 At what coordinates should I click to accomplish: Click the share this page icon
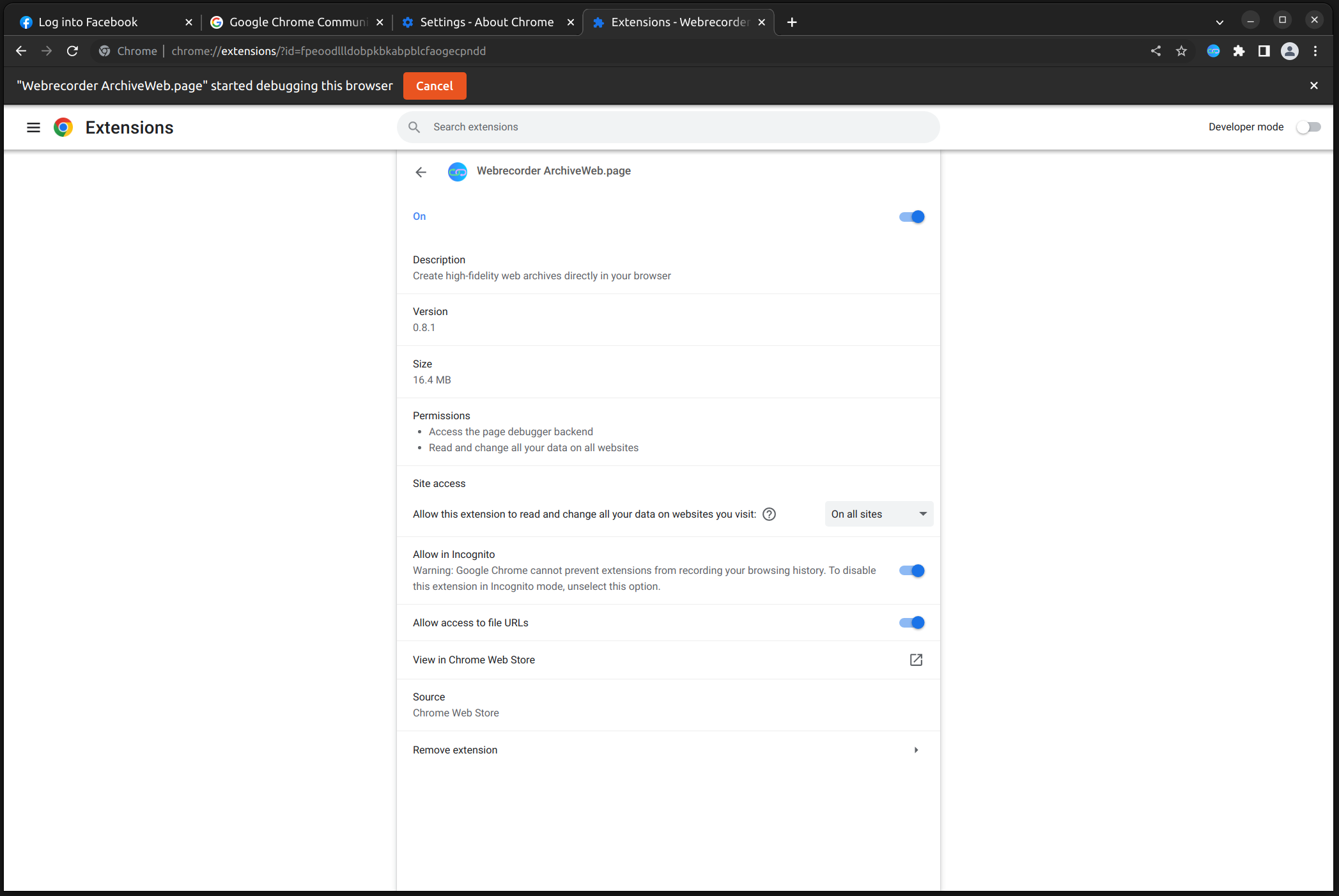[x=1156, y=51]
